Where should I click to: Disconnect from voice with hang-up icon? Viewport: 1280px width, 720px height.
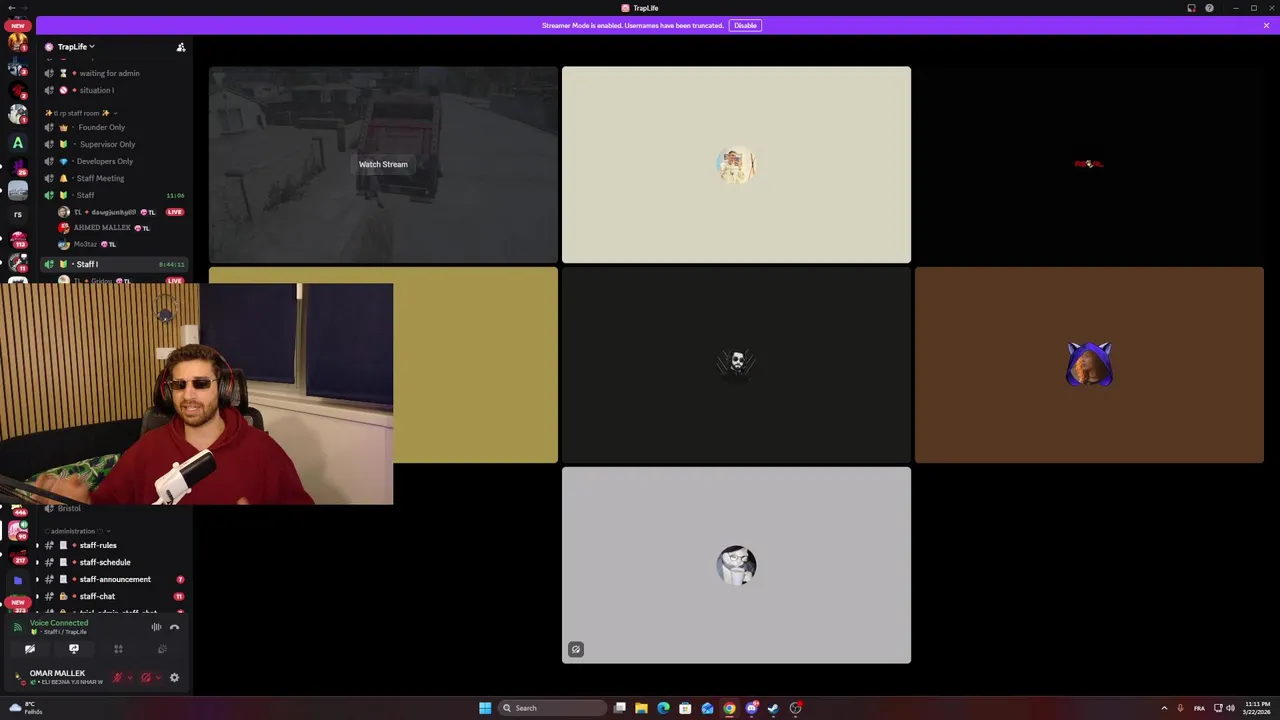tap(174, 627)
